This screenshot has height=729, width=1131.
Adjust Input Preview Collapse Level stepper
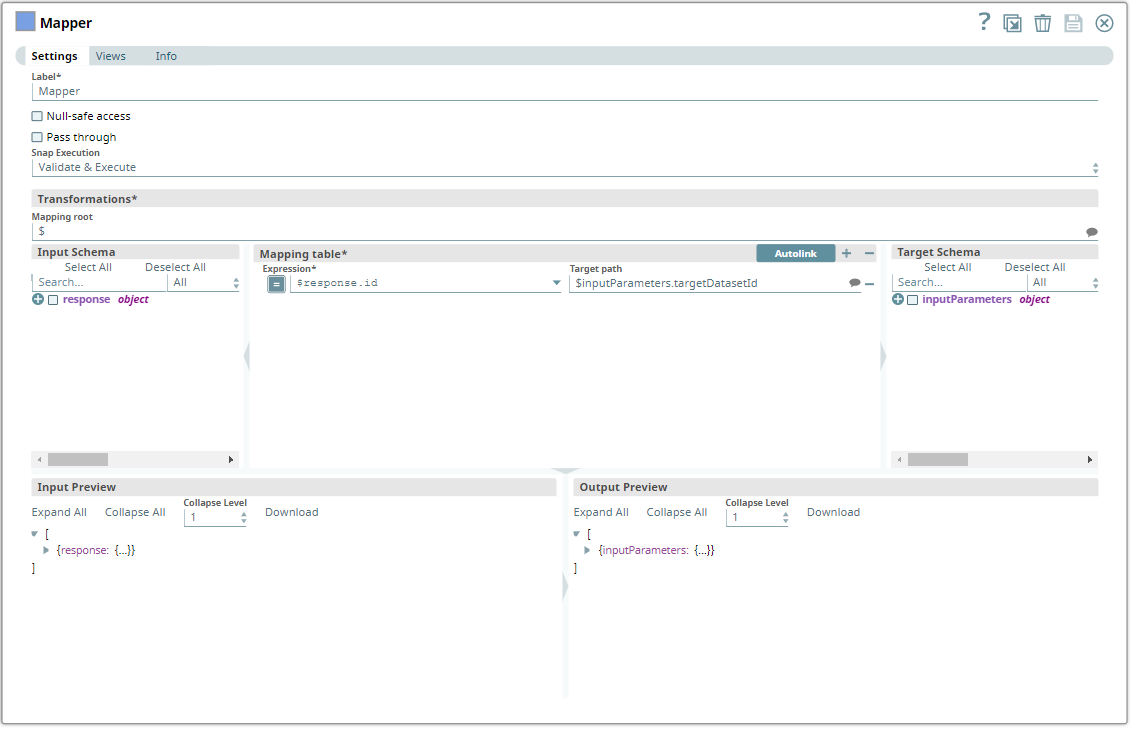244,518
